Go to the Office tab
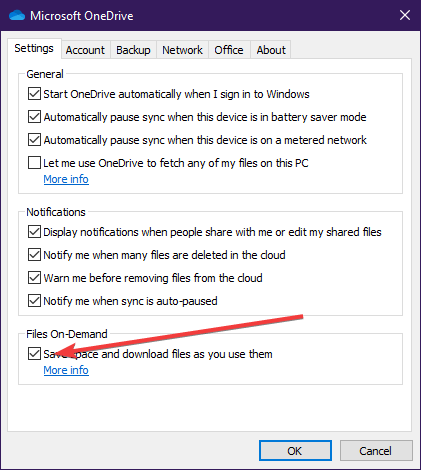421x470 pixels. point(229,50)
